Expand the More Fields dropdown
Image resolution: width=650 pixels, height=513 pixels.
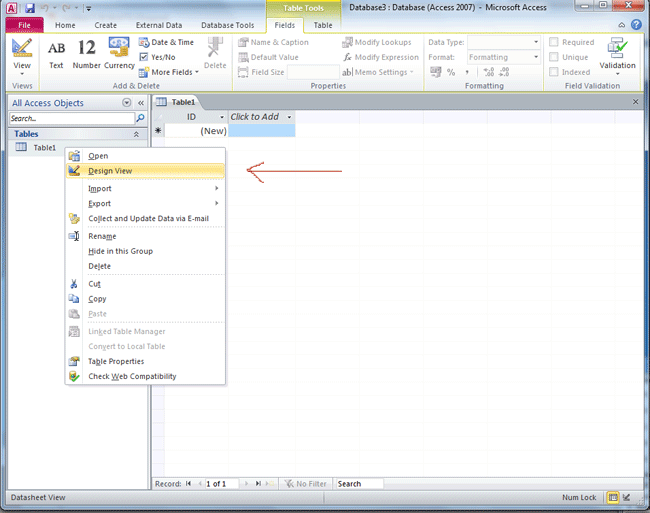click(x=169, y=72)
